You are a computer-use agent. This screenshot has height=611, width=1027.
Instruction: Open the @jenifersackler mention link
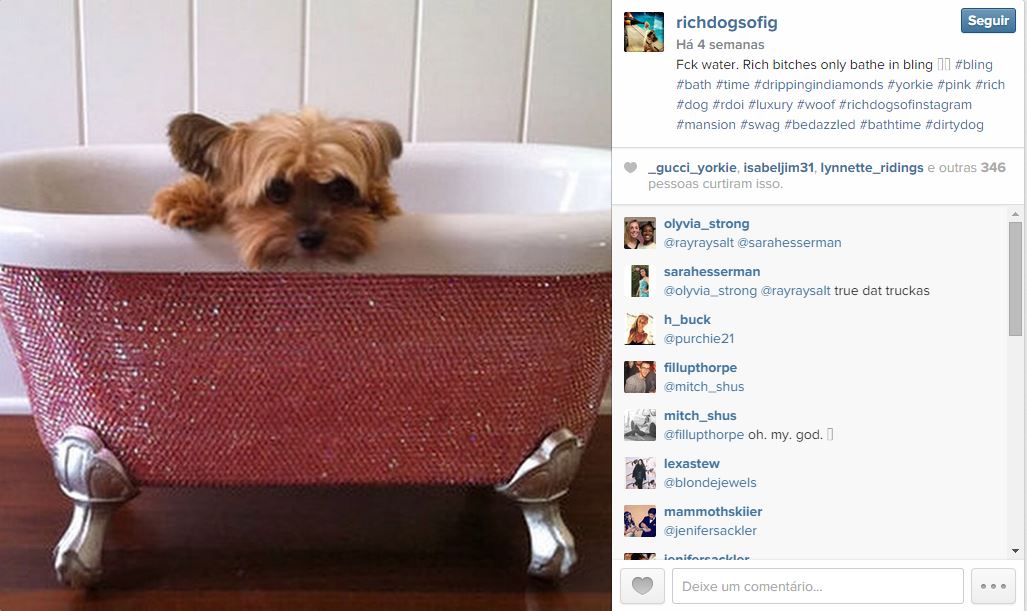[710, 530]
